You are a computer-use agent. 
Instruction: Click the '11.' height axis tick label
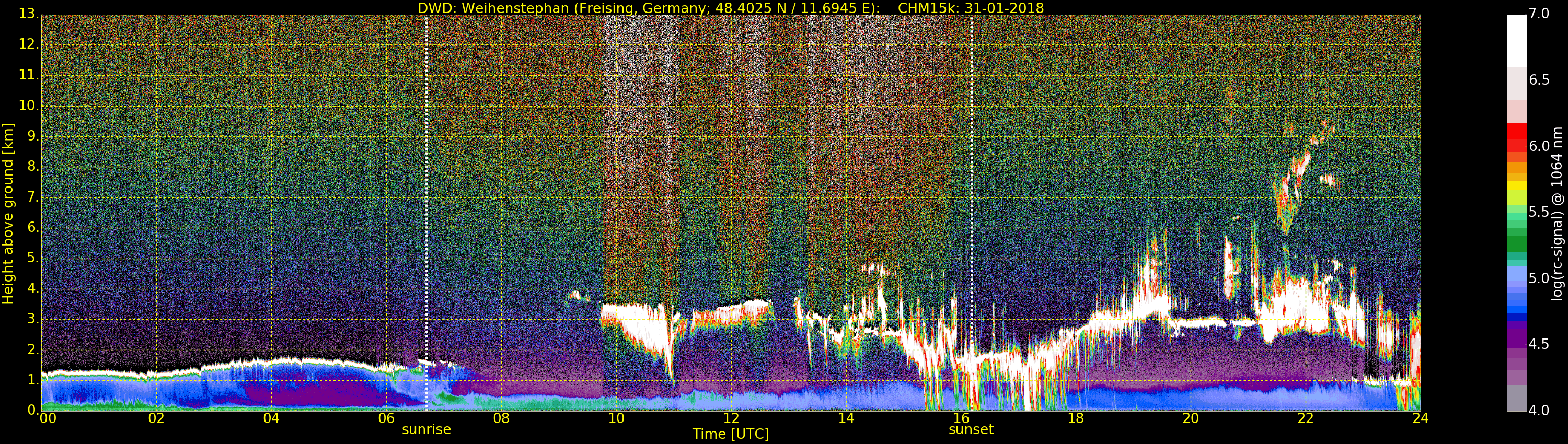(x=29, y=75)
